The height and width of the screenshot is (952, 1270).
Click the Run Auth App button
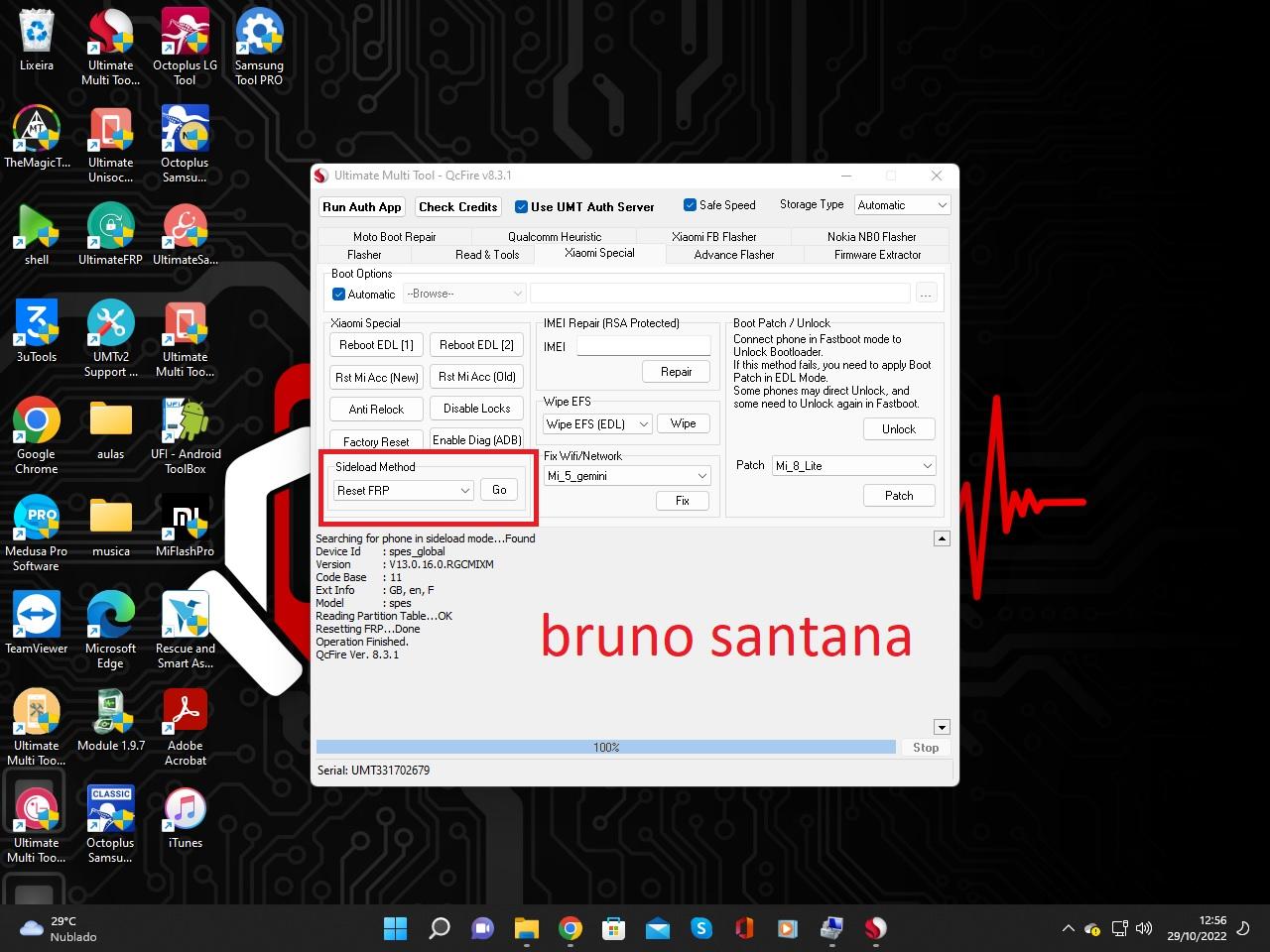click(x=362, y=207)
